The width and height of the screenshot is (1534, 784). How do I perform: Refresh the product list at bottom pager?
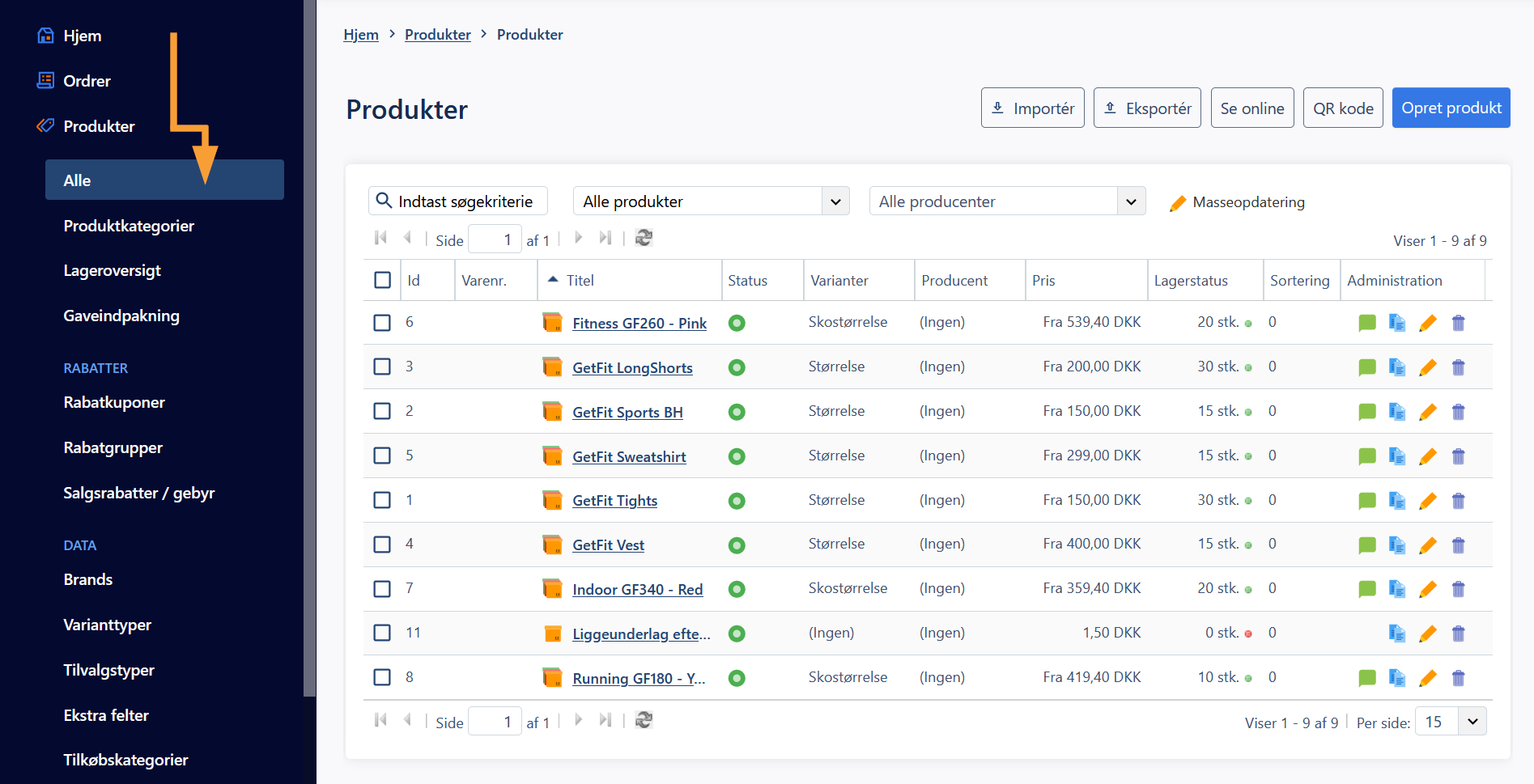click(x=644, y=720)
